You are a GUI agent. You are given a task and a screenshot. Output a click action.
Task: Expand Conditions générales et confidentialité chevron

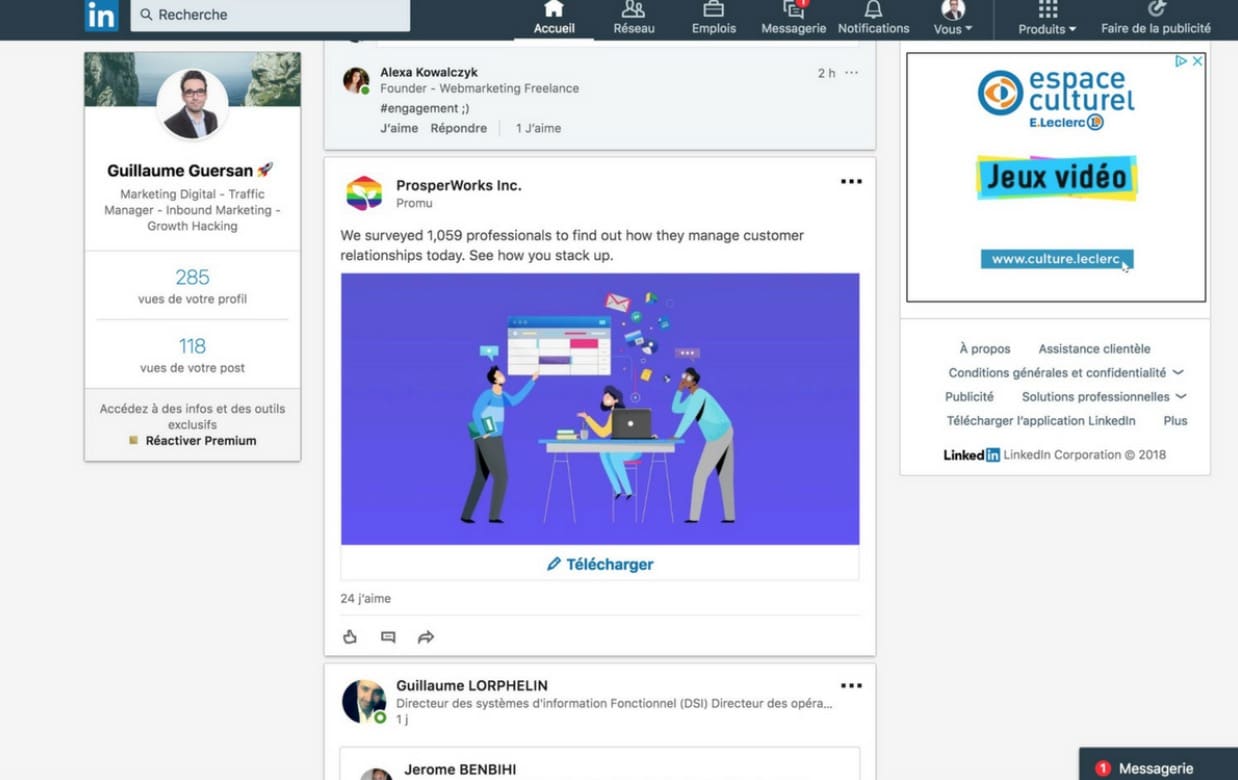point(1178,373)
